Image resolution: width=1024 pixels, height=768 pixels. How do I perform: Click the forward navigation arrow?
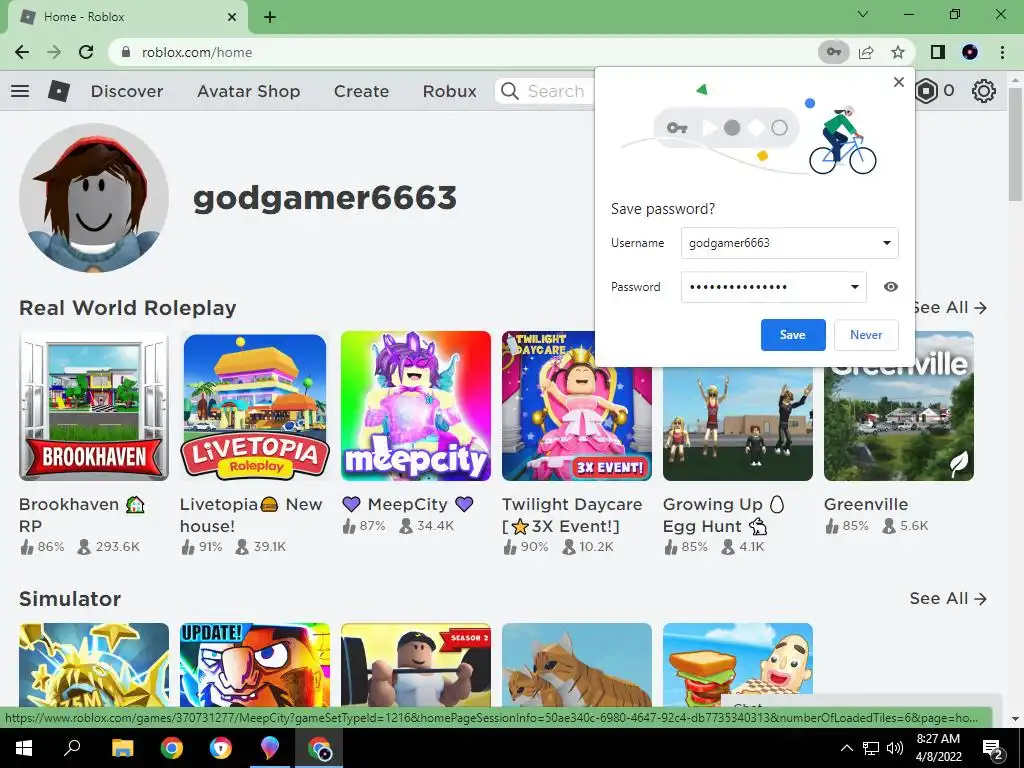[54, 52]
